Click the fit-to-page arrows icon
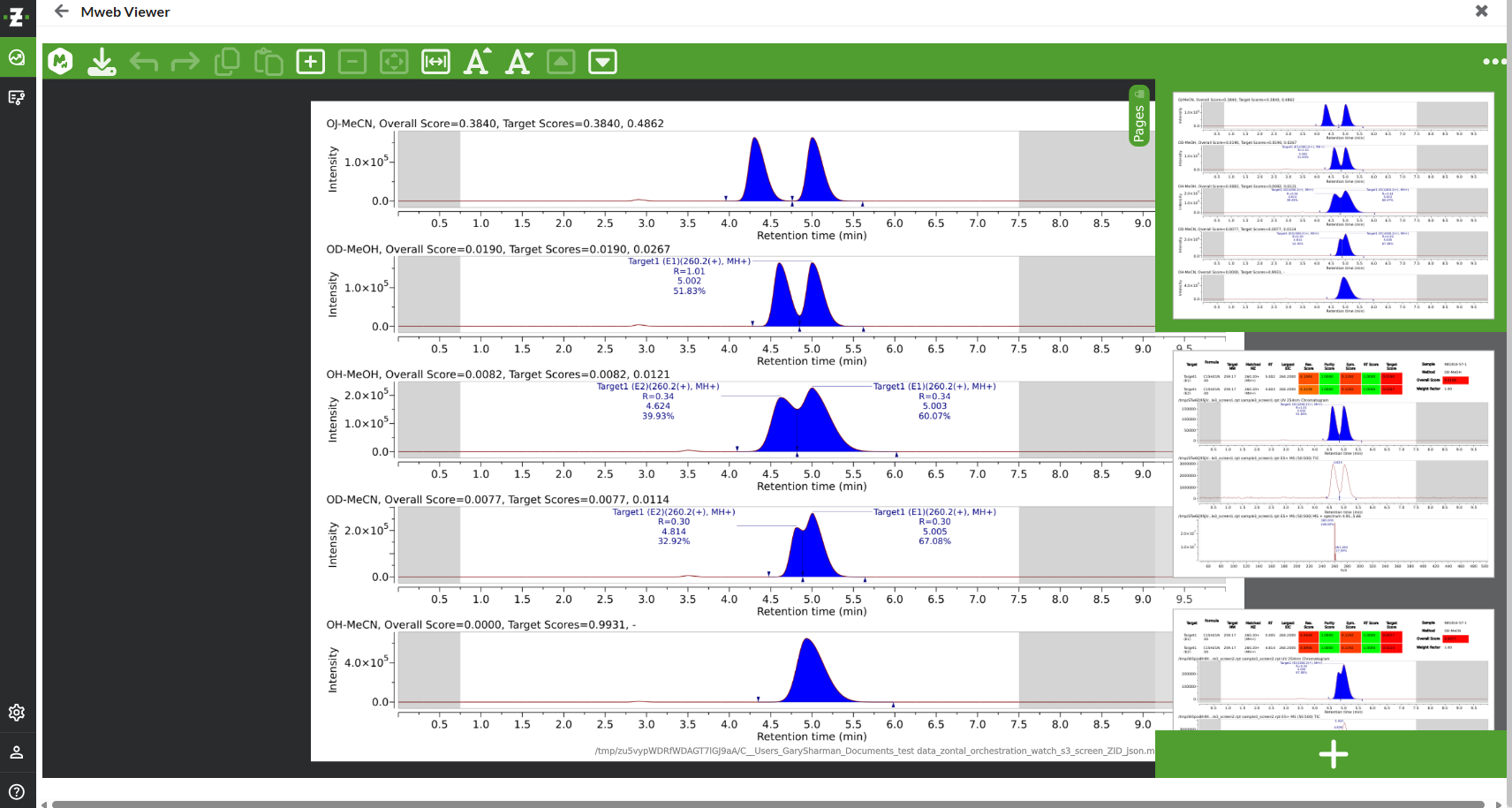1512x808 pixels. [394, 61]
